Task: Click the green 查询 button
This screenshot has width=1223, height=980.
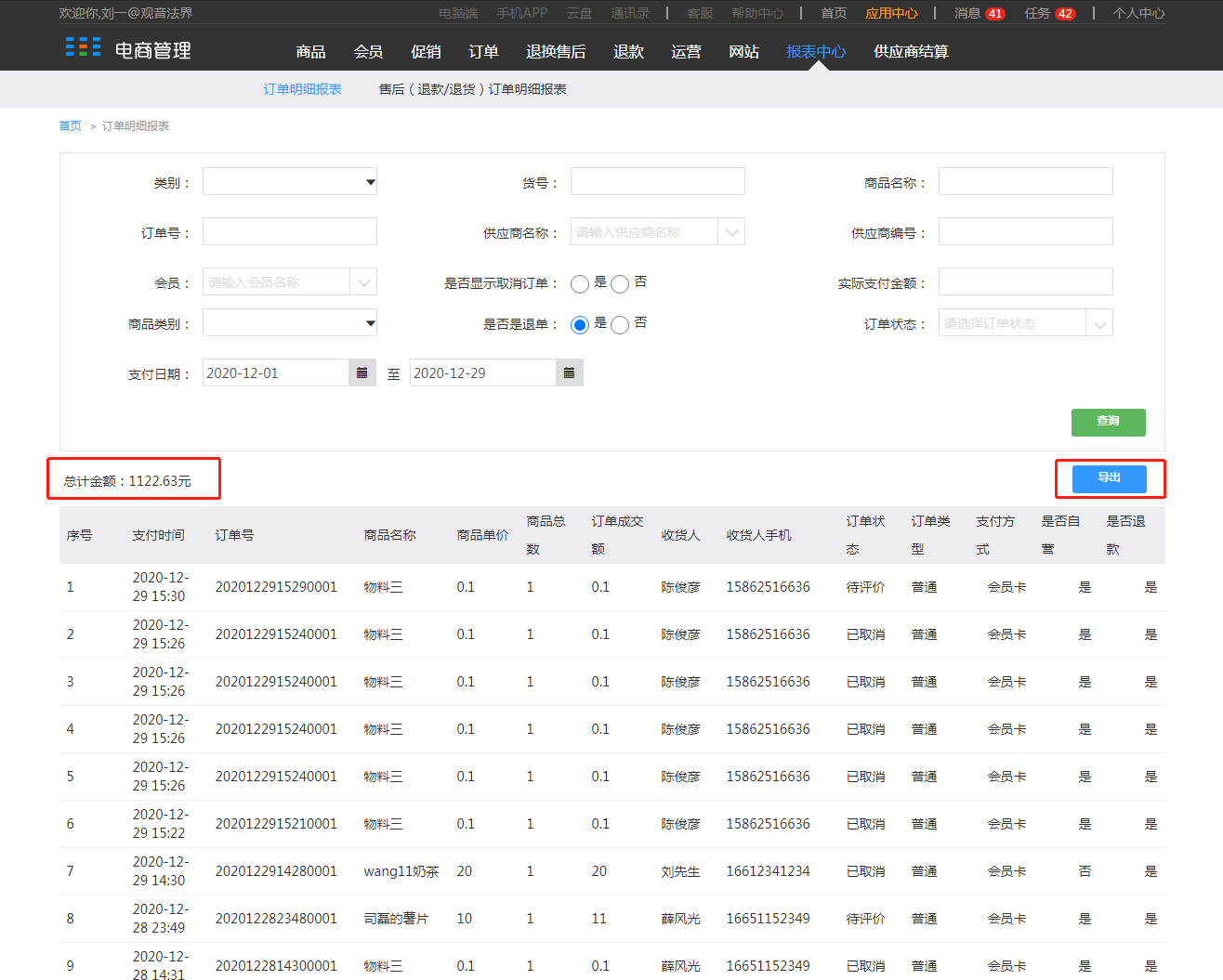Action: (1108, 422)
